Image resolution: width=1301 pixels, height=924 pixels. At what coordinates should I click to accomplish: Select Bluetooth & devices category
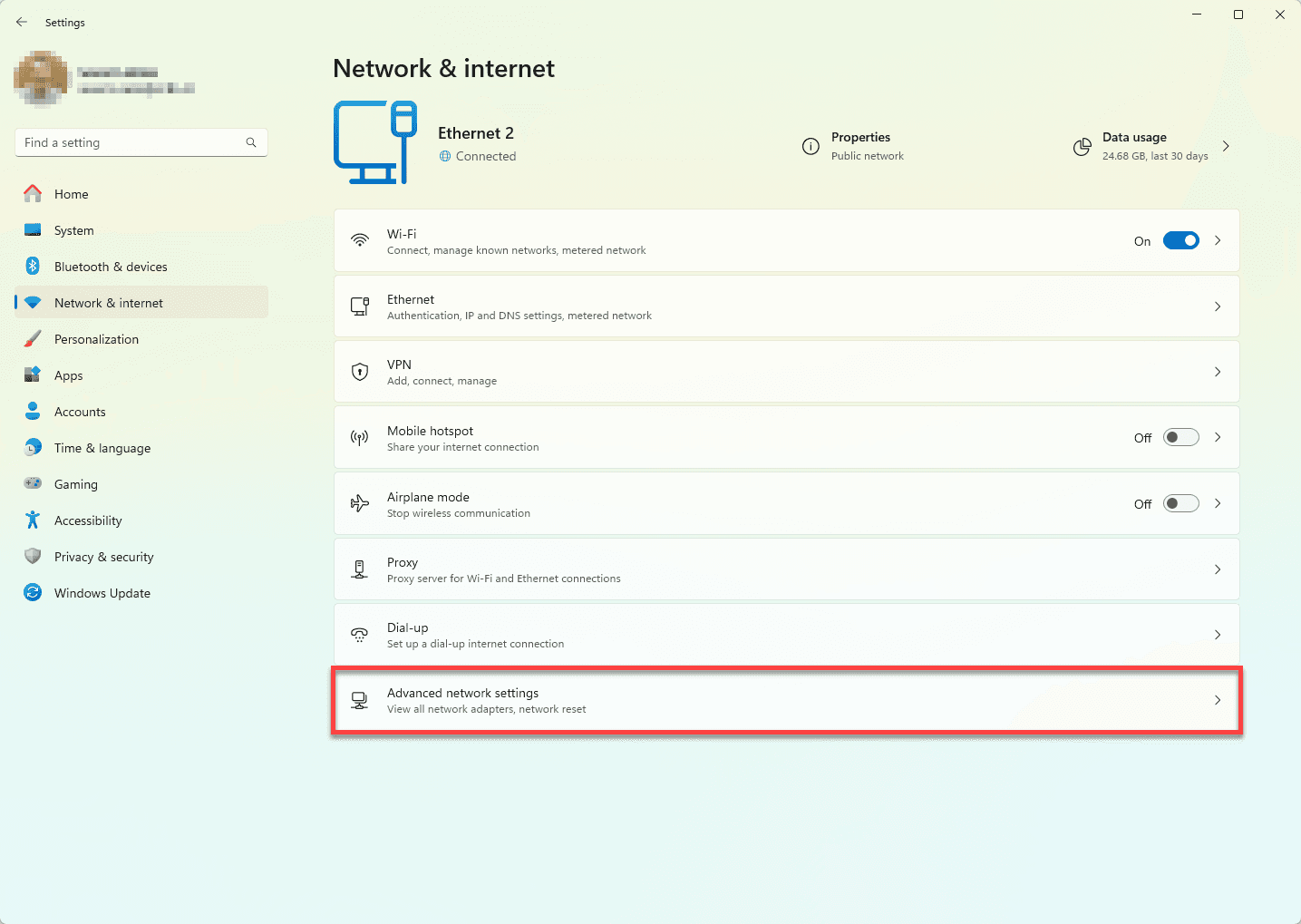tap(141, 267)
